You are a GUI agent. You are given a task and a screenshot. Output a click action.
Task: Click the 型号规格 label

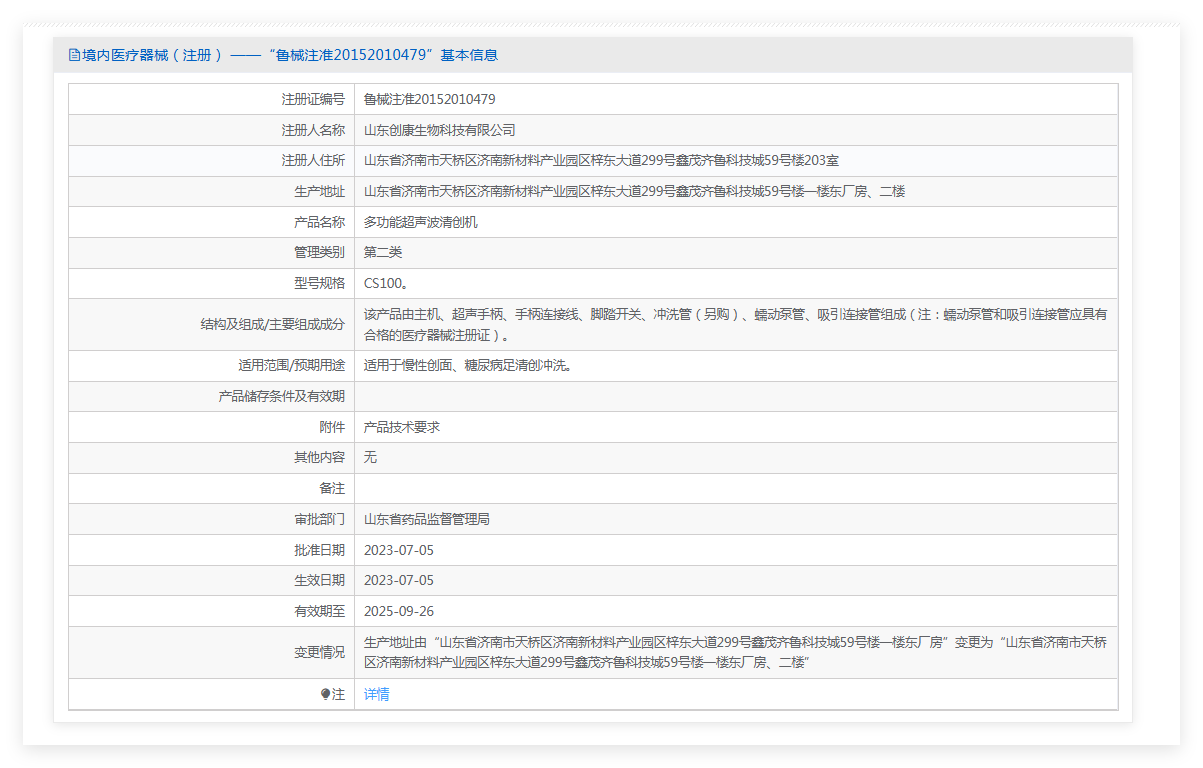[319, 283]
